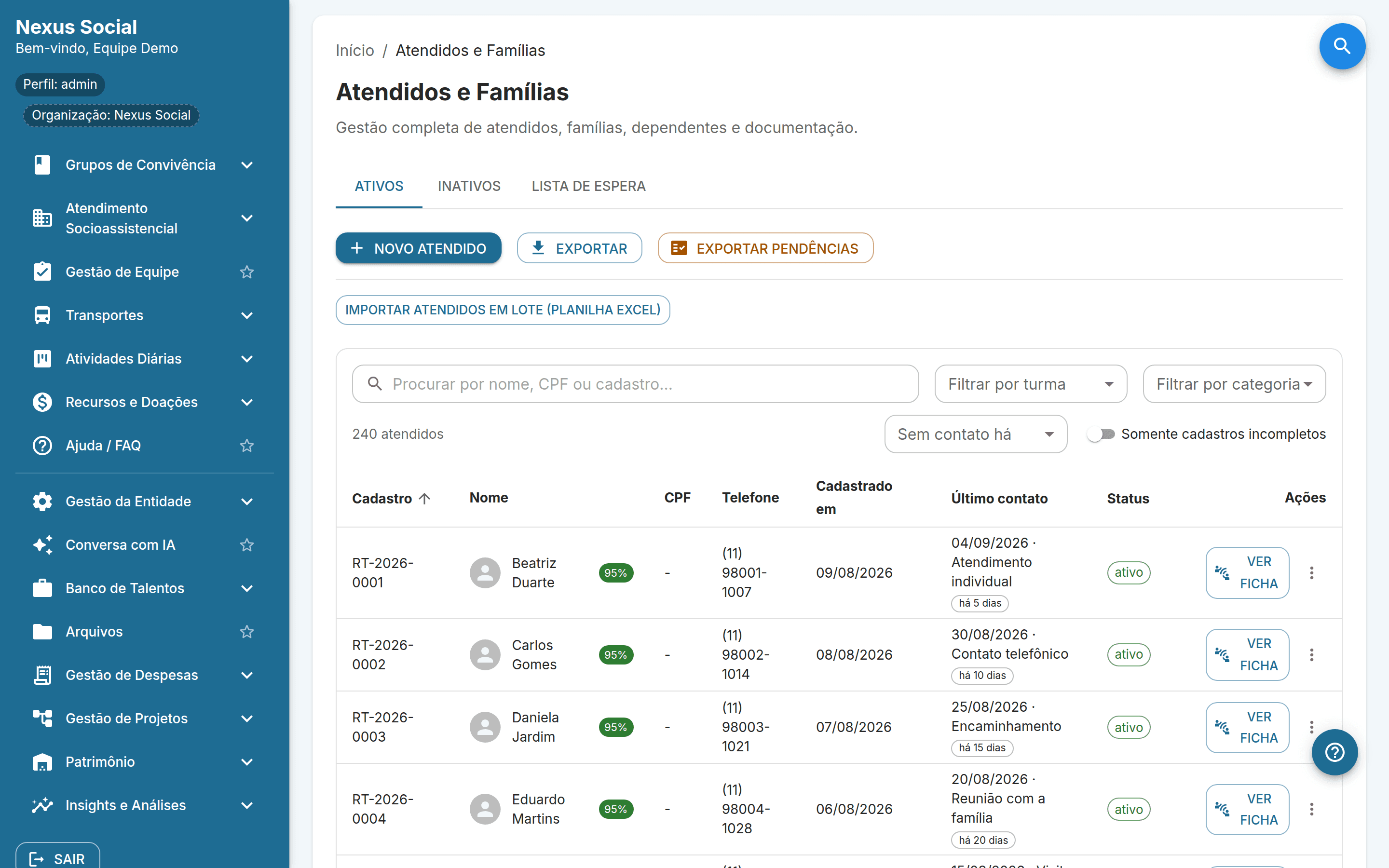Click VER FICHA for Daniela Jardim
The image size is (1389, 868).
click(x=1247, y=727)
